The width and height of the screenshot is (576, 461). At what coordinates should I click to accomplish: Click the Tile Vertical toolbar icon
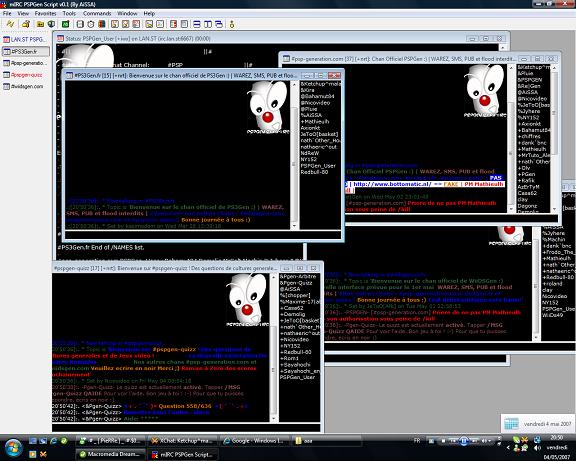pyautogui.click(x=208, y=24)
